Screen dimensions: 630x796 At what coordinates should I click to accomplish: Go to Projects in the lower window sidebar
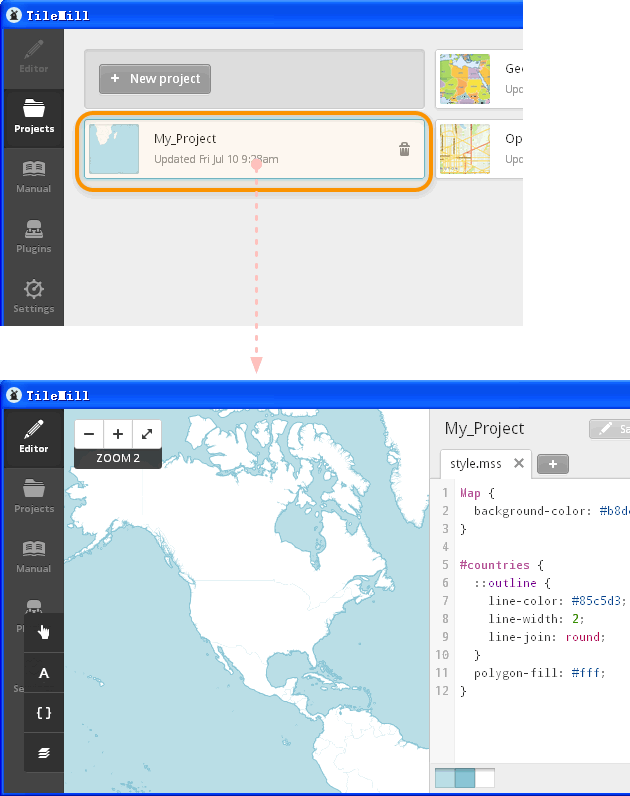pos(33,495)
